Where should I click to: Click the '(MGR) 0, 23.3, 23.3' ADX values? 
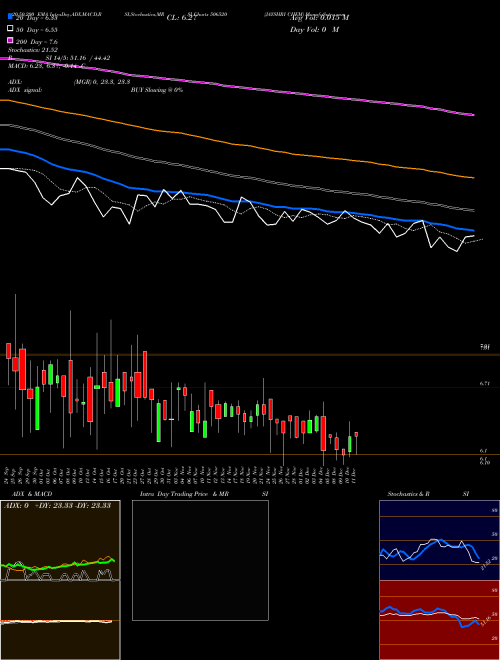(x=101, y=82)
